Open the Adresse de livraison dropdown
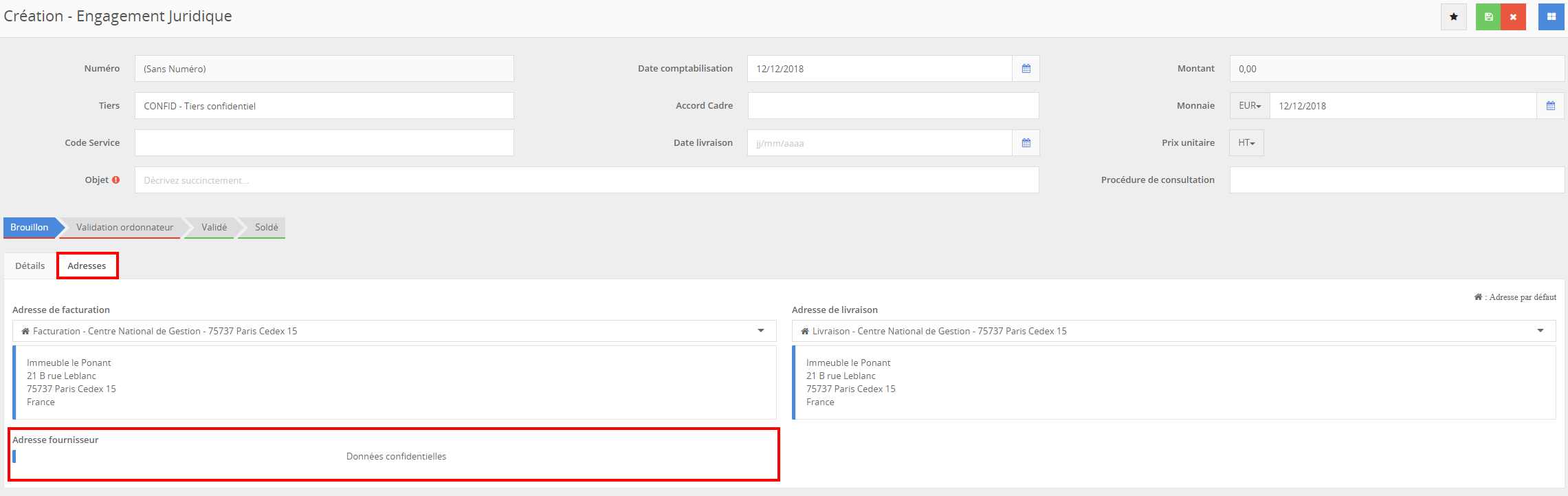 (x=1540, y=331)
